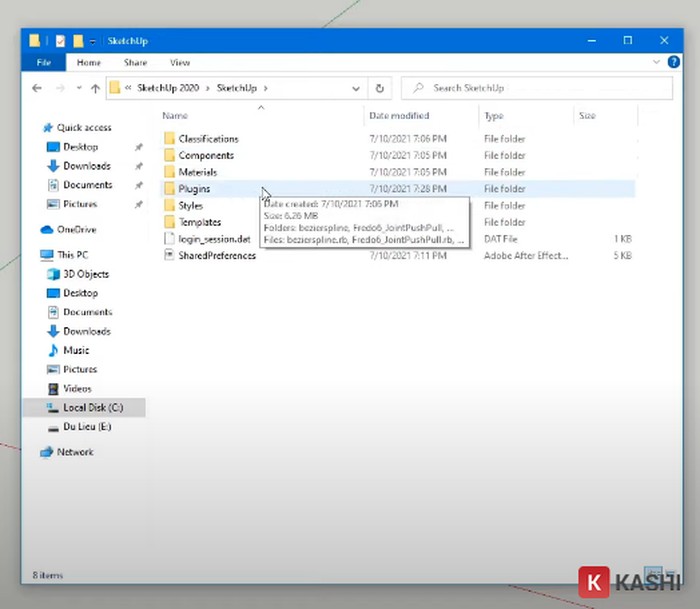This screenshot has height=609, width=700.
Task: Open Downloads under This PC
Action: (x=87, y=331)
